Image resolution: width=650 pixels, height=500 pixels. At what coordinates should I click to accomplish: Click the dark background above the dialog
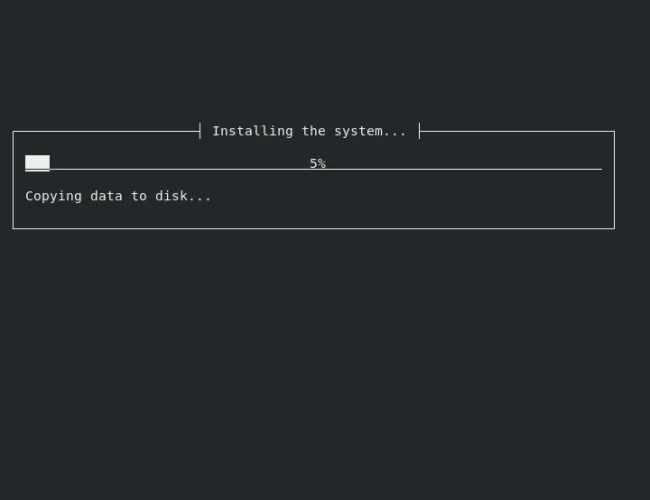click(325, 60)
